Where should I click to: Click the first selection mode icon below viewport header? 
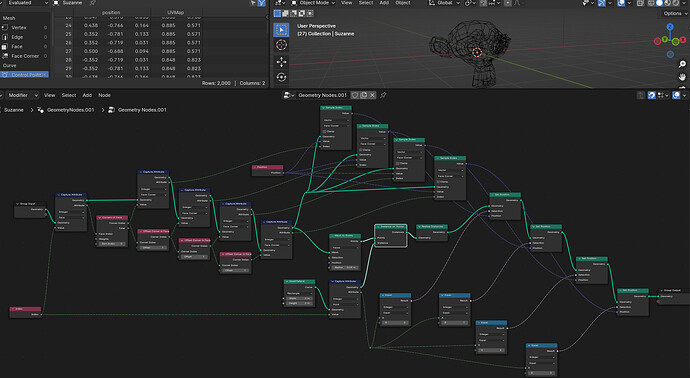click(277, 14)
